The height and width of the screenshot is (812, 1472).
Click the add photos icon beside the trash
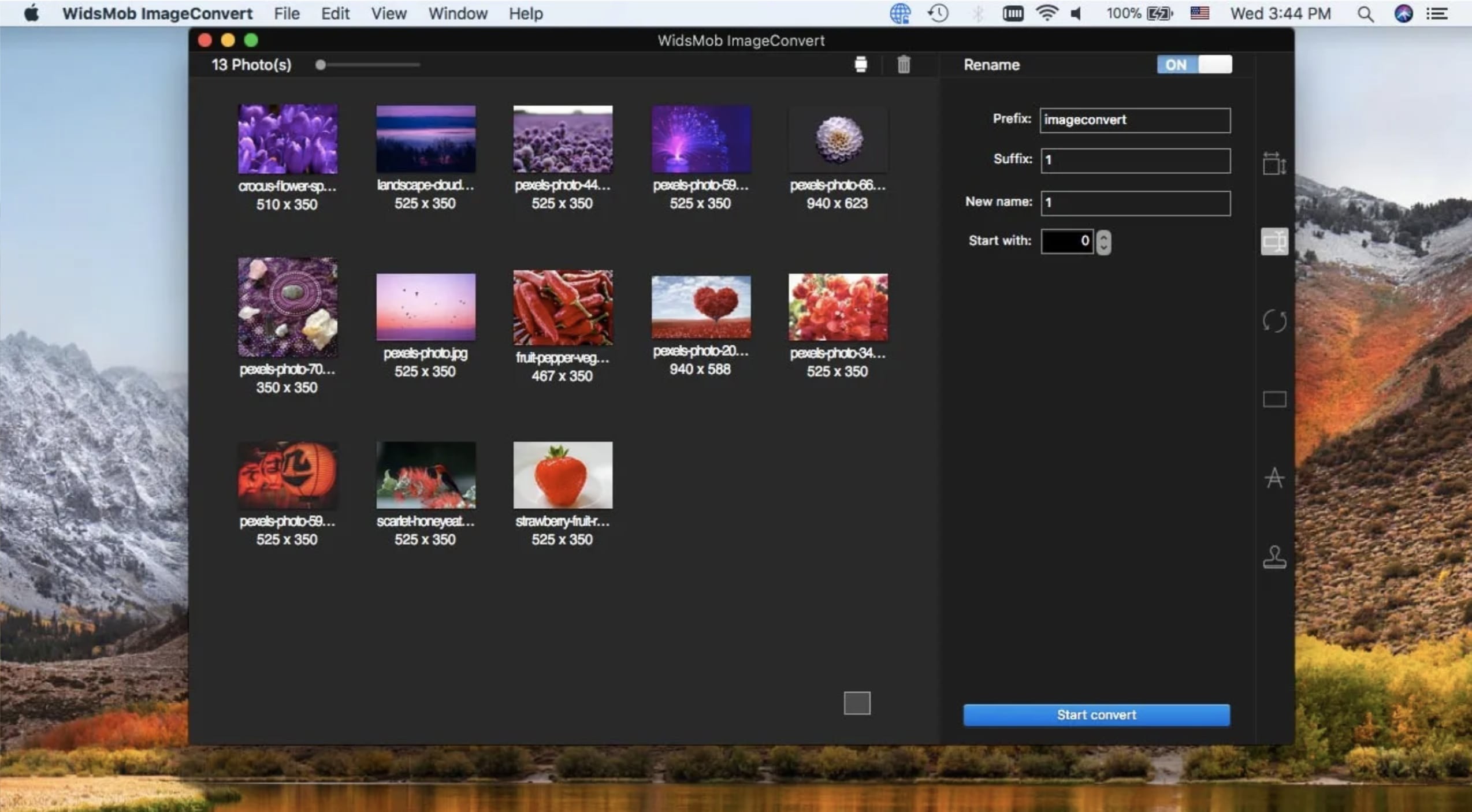[x=861, y=65]
